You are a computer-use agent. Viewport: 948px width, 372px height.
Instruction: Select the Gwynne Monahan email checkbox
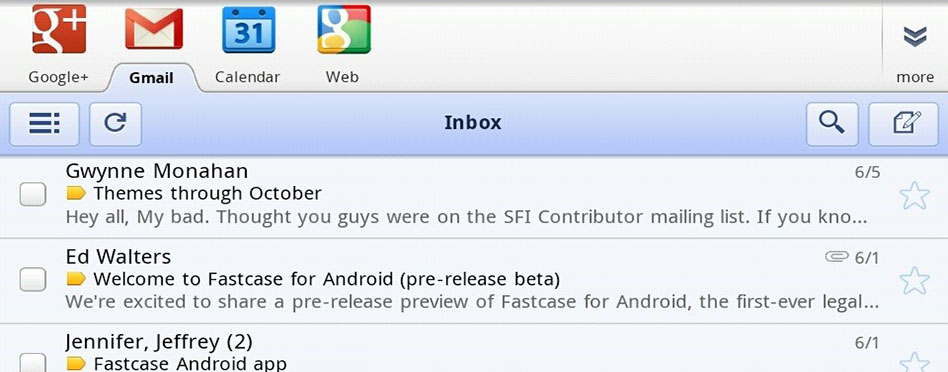coord(33,195)
